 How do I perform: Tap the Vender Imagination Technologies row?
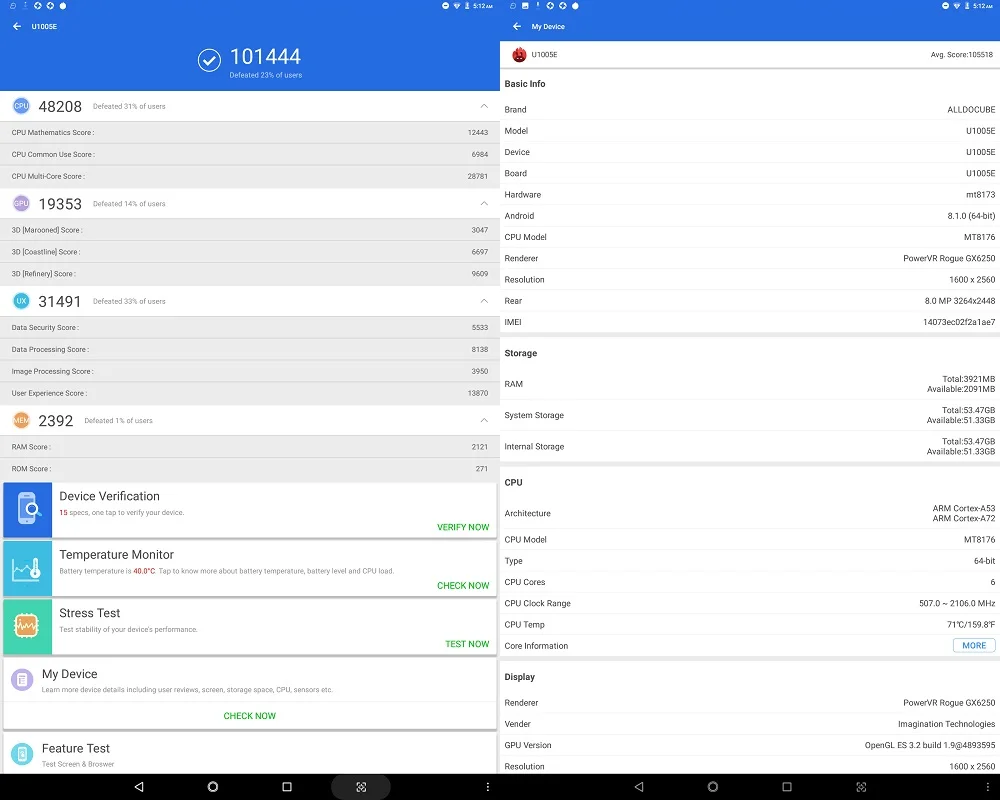pyautogui.click(x=750, y=724)
